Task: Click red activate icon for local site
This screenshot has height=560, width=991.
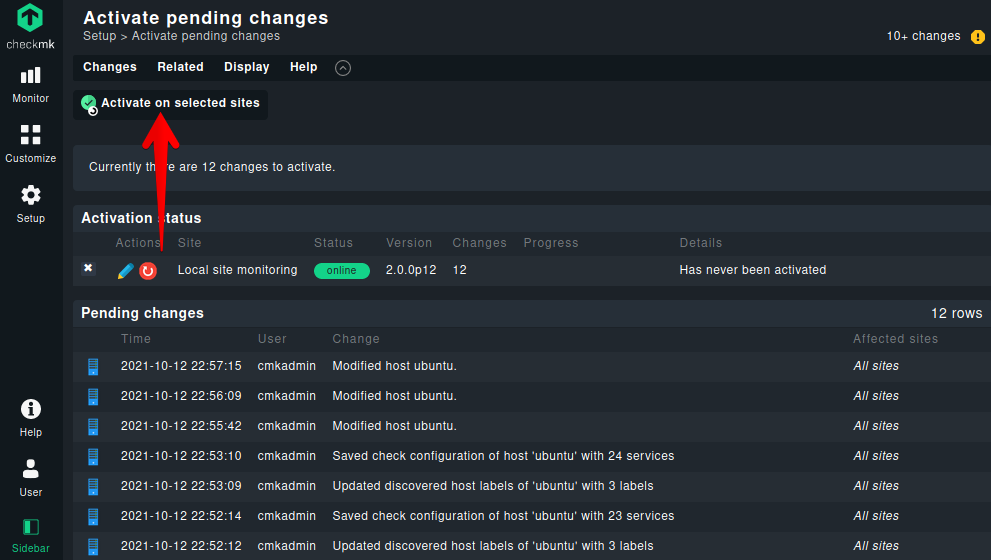Action: 148,271
